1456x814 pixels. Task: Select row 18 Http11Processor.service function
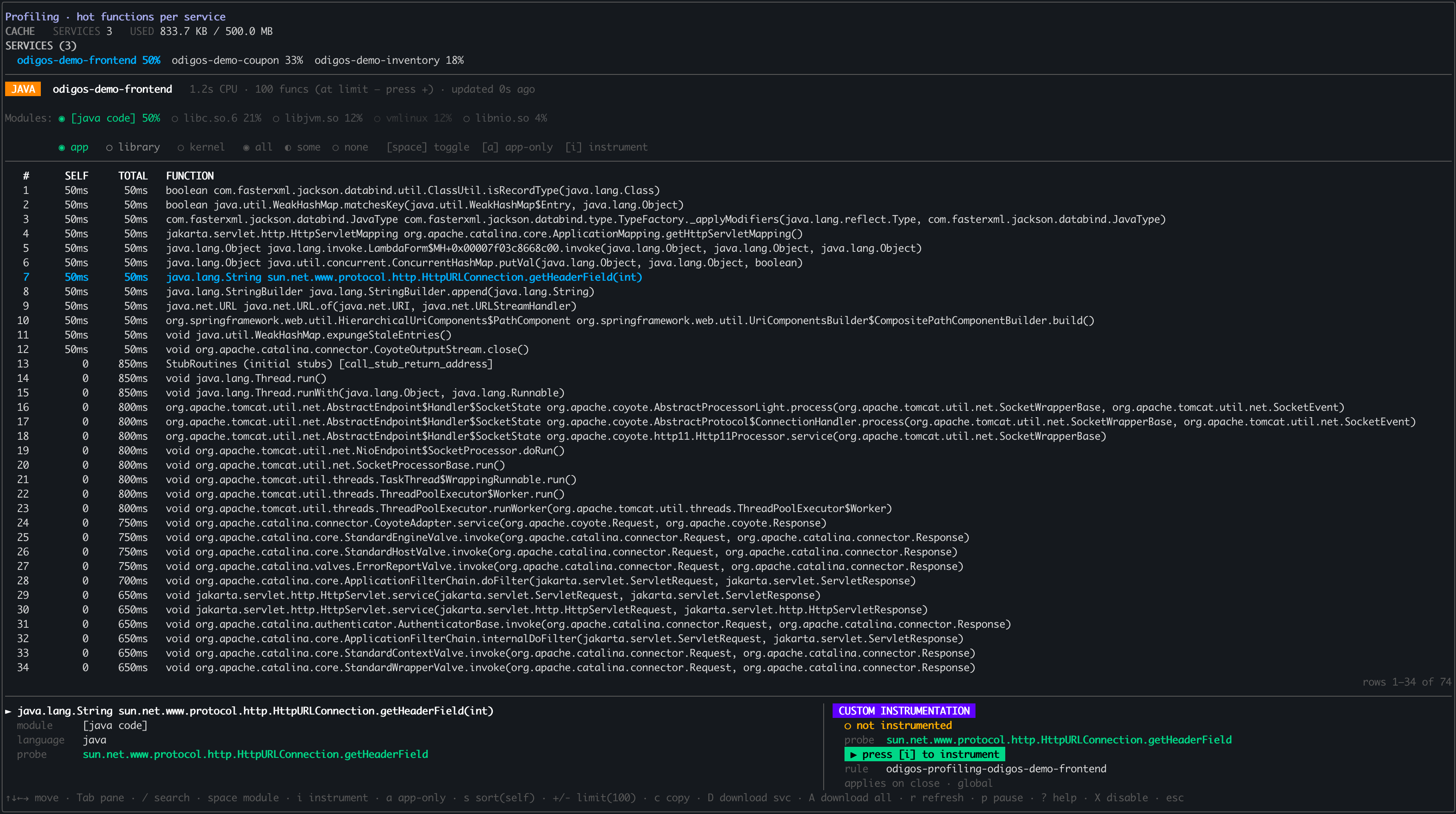tap(728, 436)
